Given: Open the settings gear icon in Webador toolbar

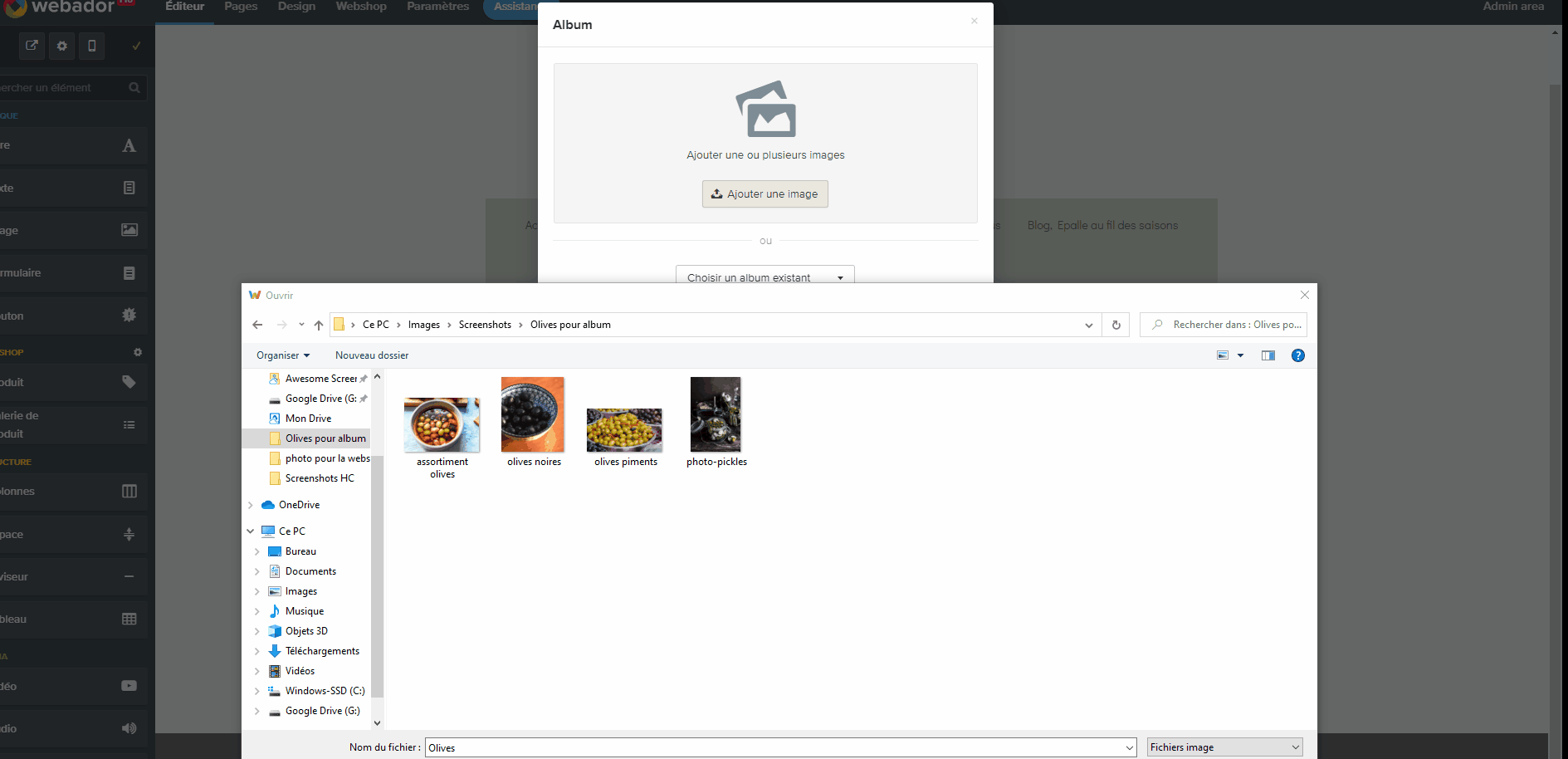Looking at the screenshot, I should (62, 46).
